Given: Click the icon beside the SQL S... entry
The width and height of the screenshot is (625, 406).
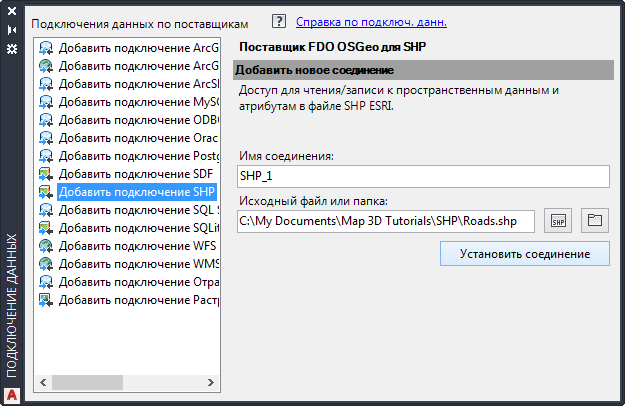Looking at the screenshot, I should (46, 210).
